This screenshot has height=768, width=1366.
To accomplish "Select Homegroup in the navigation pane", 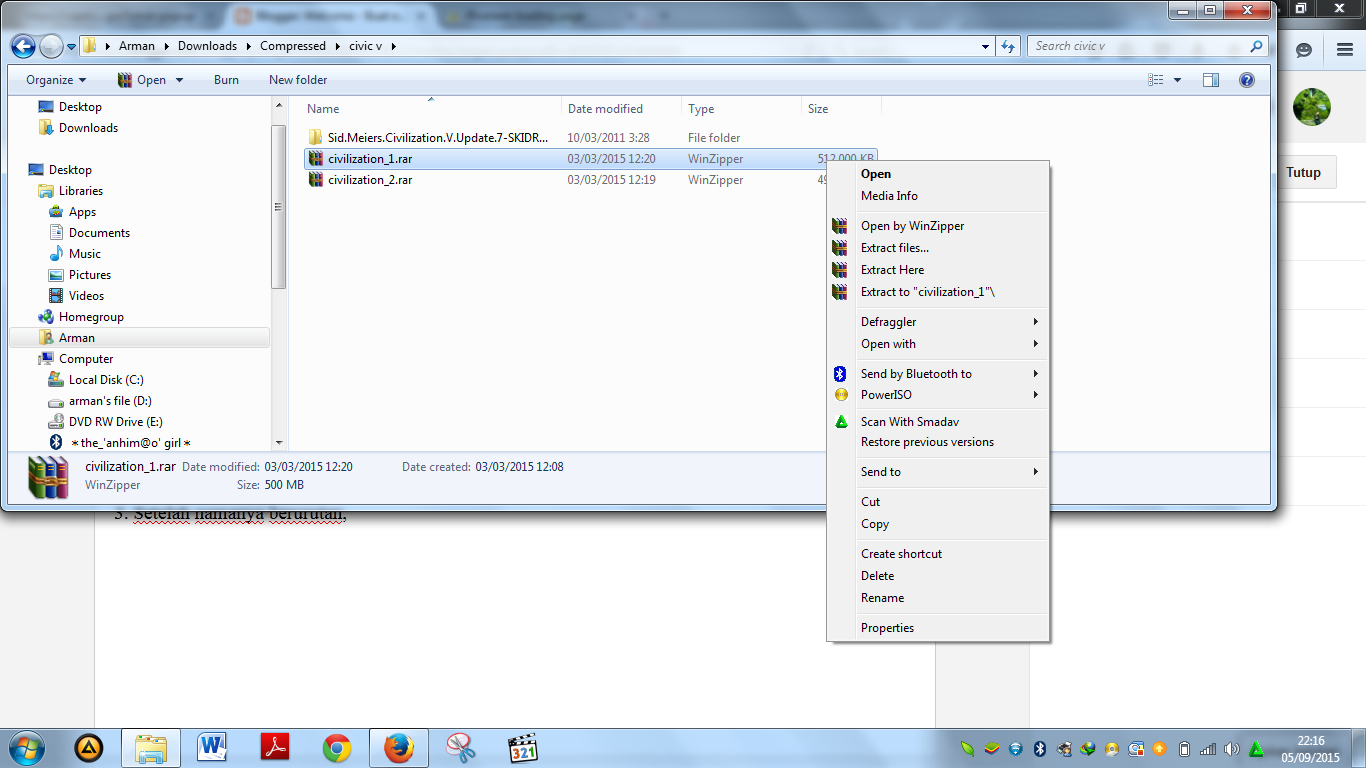I will click(x=91, y=317).
